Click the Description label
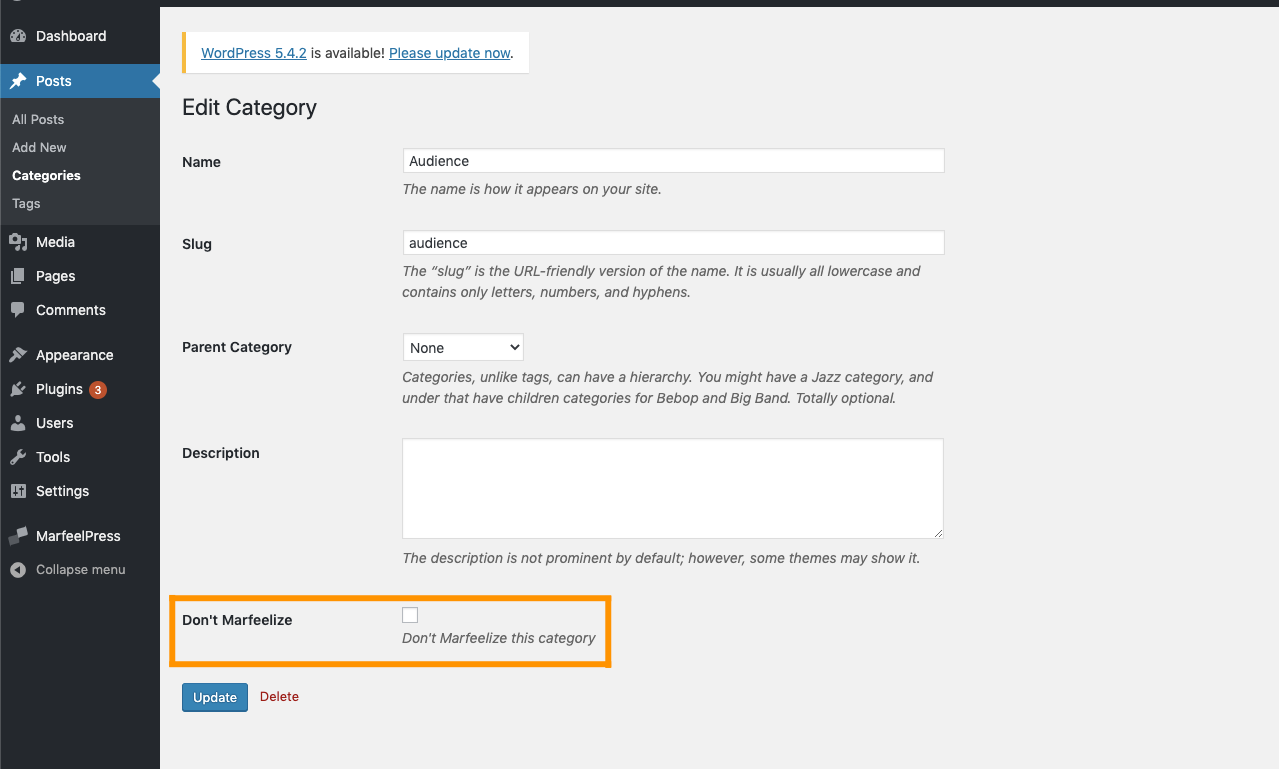Screen dimensions: 1279x769 coord(221,453)
